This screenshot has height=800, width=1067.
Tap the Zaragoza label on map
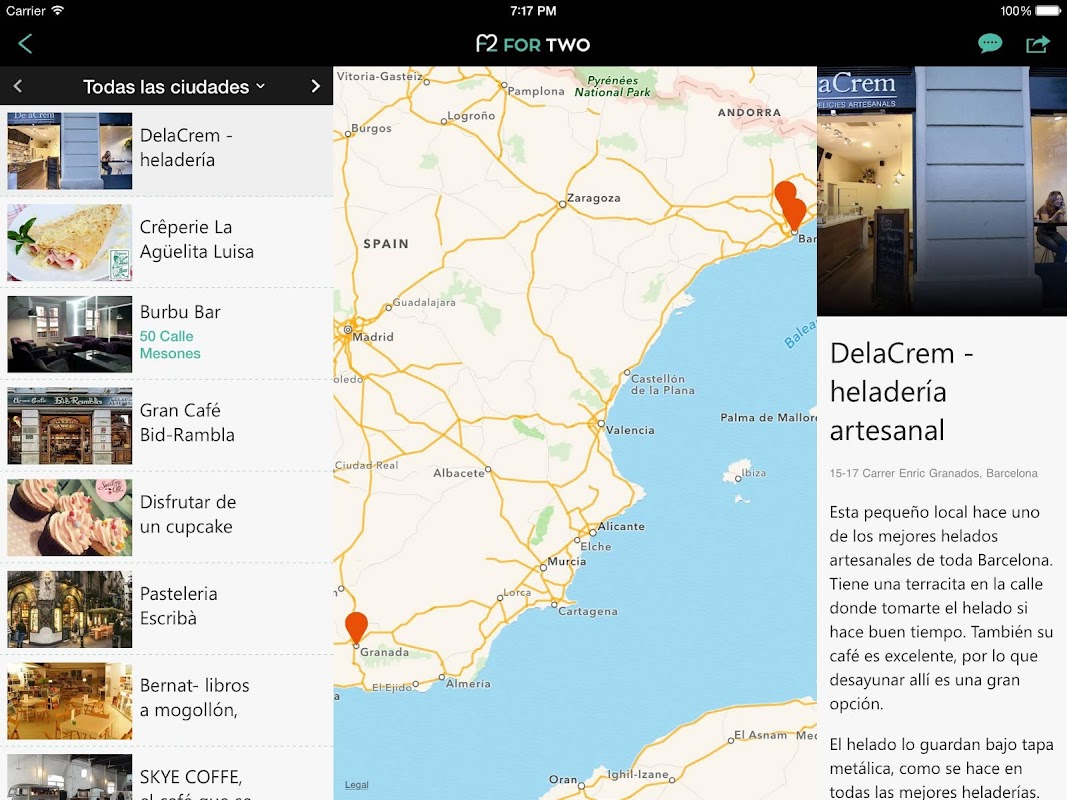tap(593, 198)
